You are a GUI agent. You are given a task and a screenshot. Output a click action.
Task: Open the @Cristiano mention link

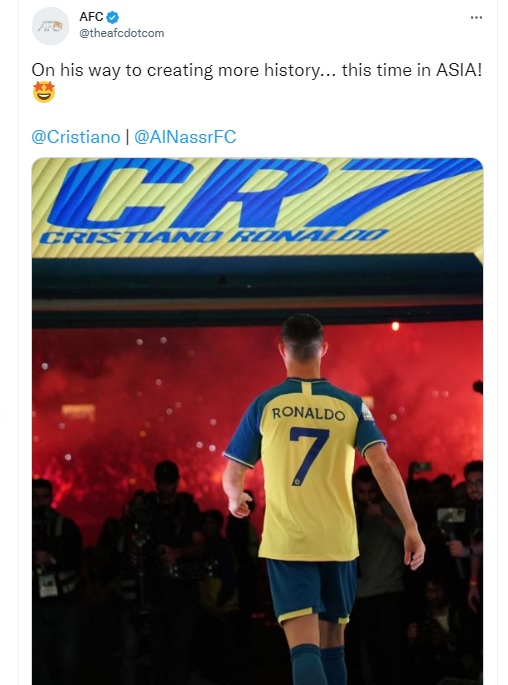click(x=76, y=137)
